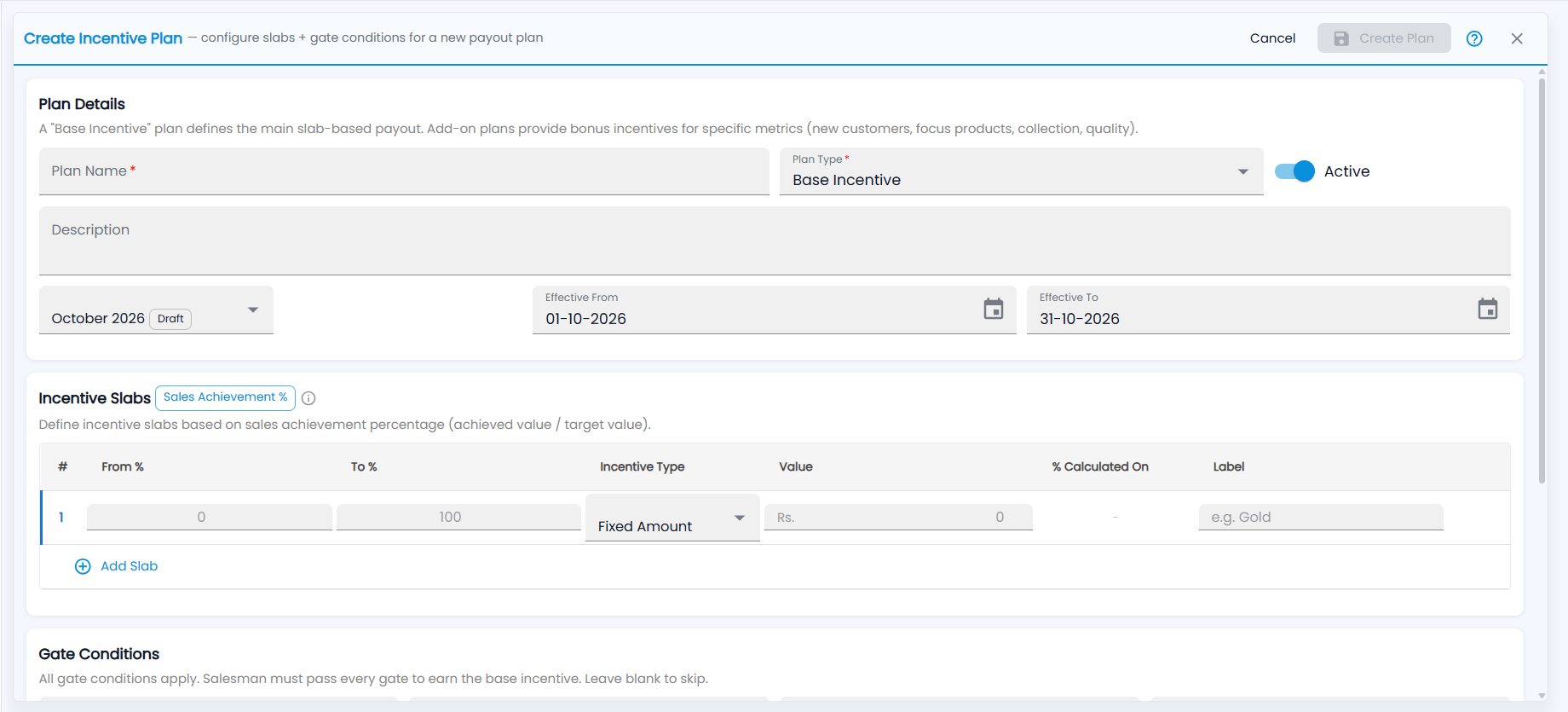Screen dimensions: 1568x712
Task: Click the vertical scrollbar thumb
Action: (x=1542, y=281)
